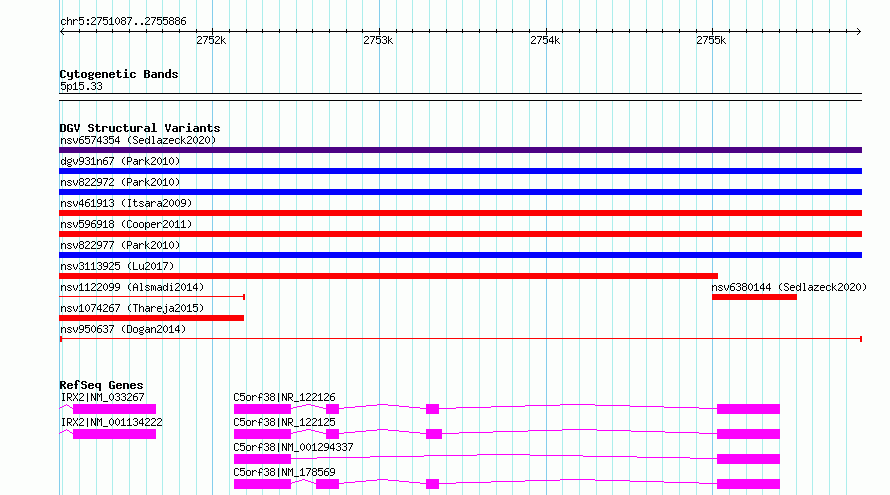Select first exon of C5orf38 NM_001294337
This screenshot has width=890, height=495.
262,459
